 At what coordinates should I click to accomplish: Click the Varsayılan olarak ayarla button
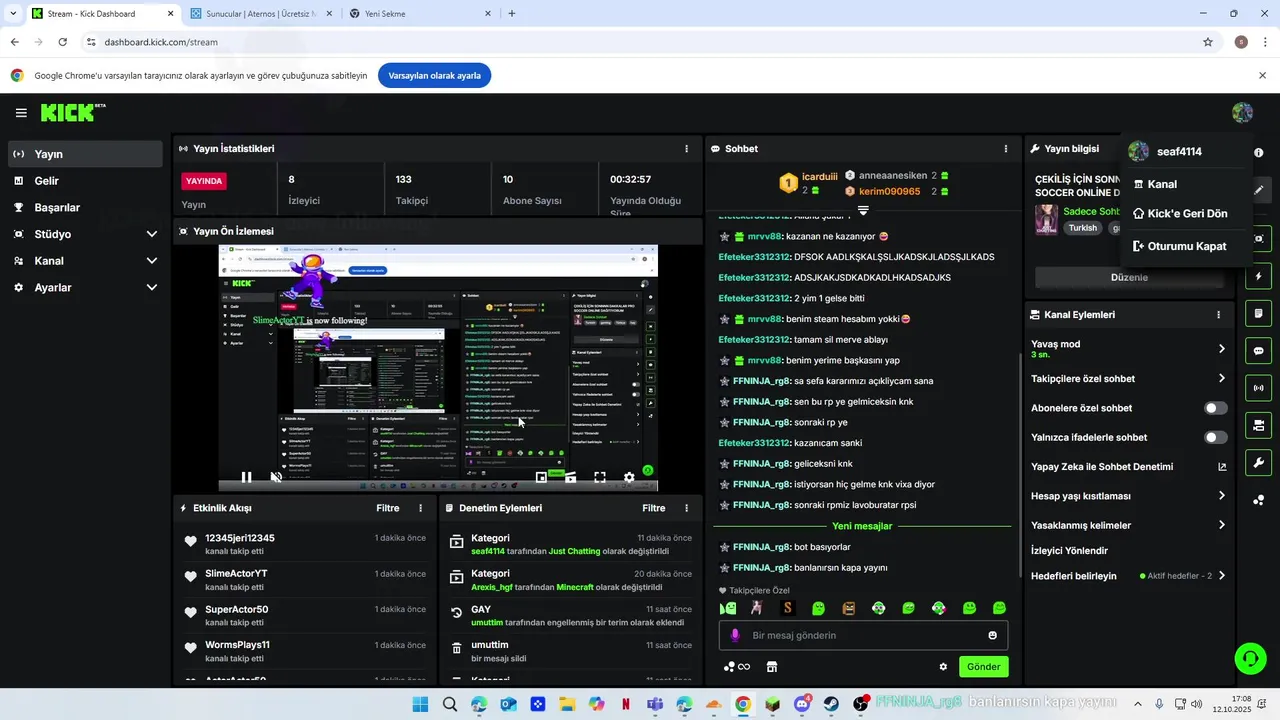click(x=434, y=75)
